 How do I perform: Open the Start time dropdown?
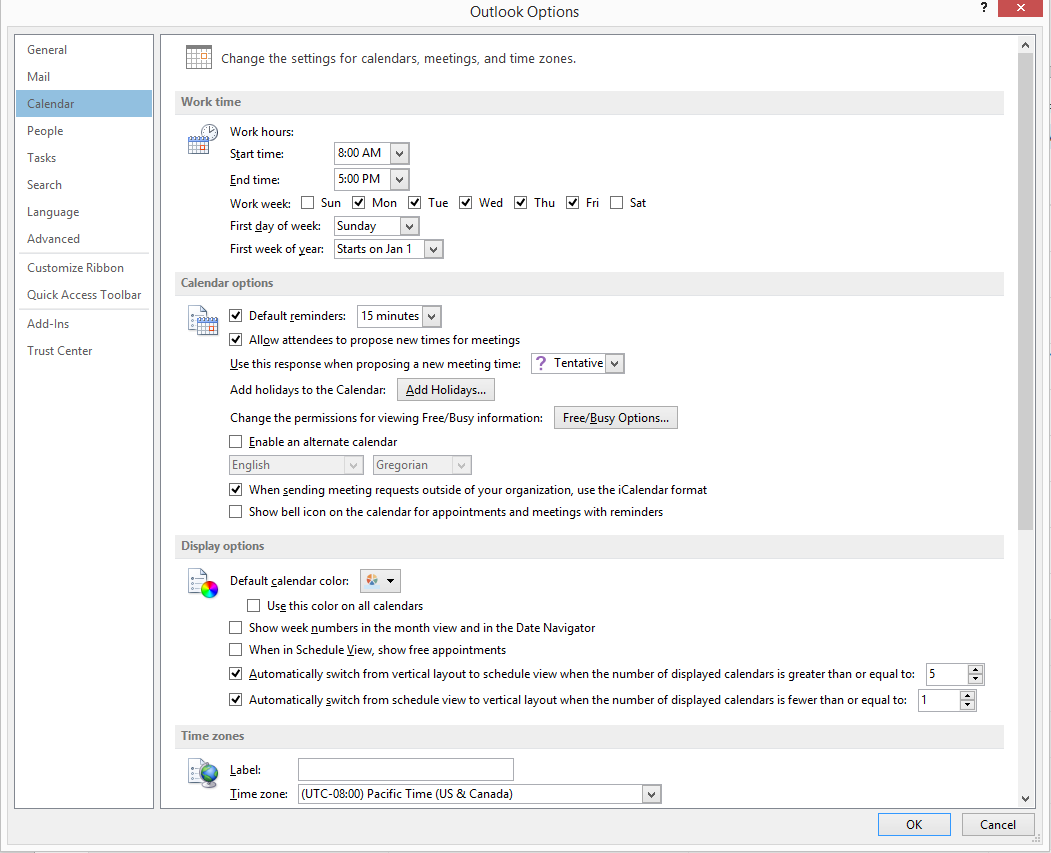pyautogui.click(x=399, y=154)
